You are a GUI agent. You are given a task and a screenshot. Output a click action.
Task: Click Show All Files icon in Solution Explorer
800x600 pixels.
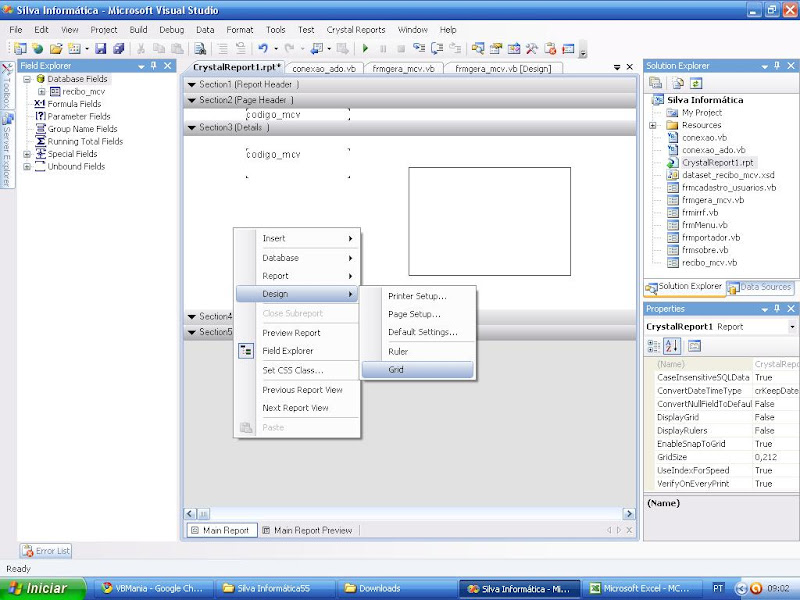pos(678,83)
